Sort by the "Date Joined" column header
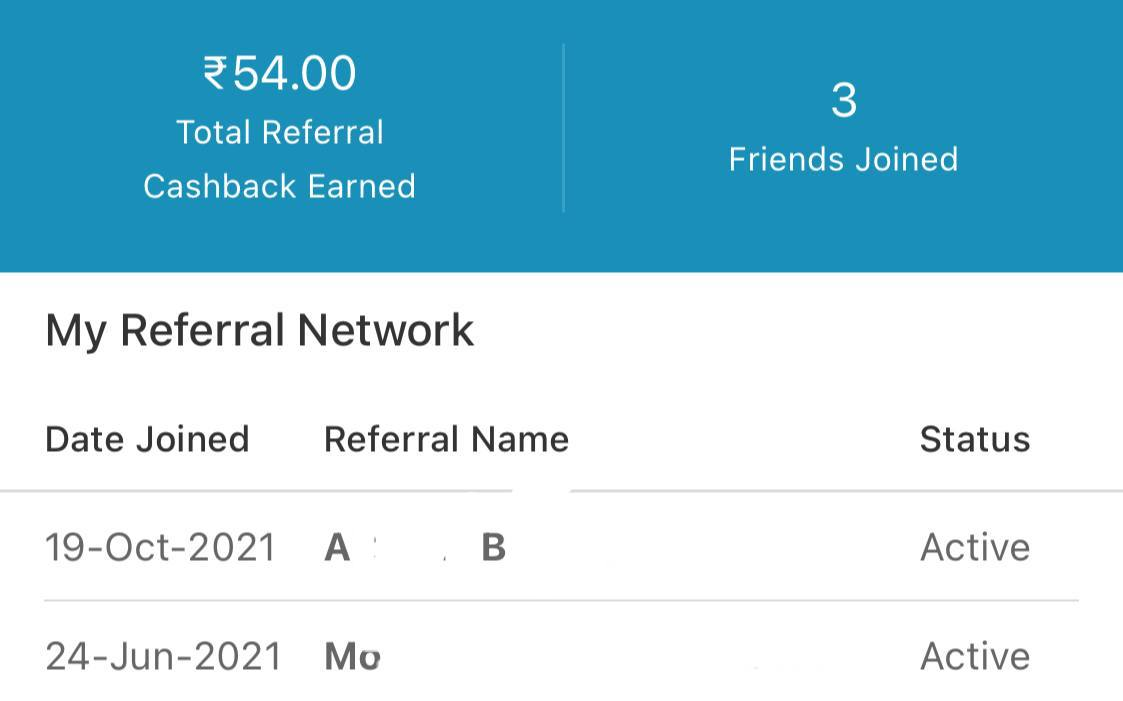Image resolution: width=1123 pixels, height=701 pixels. click(147, 439)
